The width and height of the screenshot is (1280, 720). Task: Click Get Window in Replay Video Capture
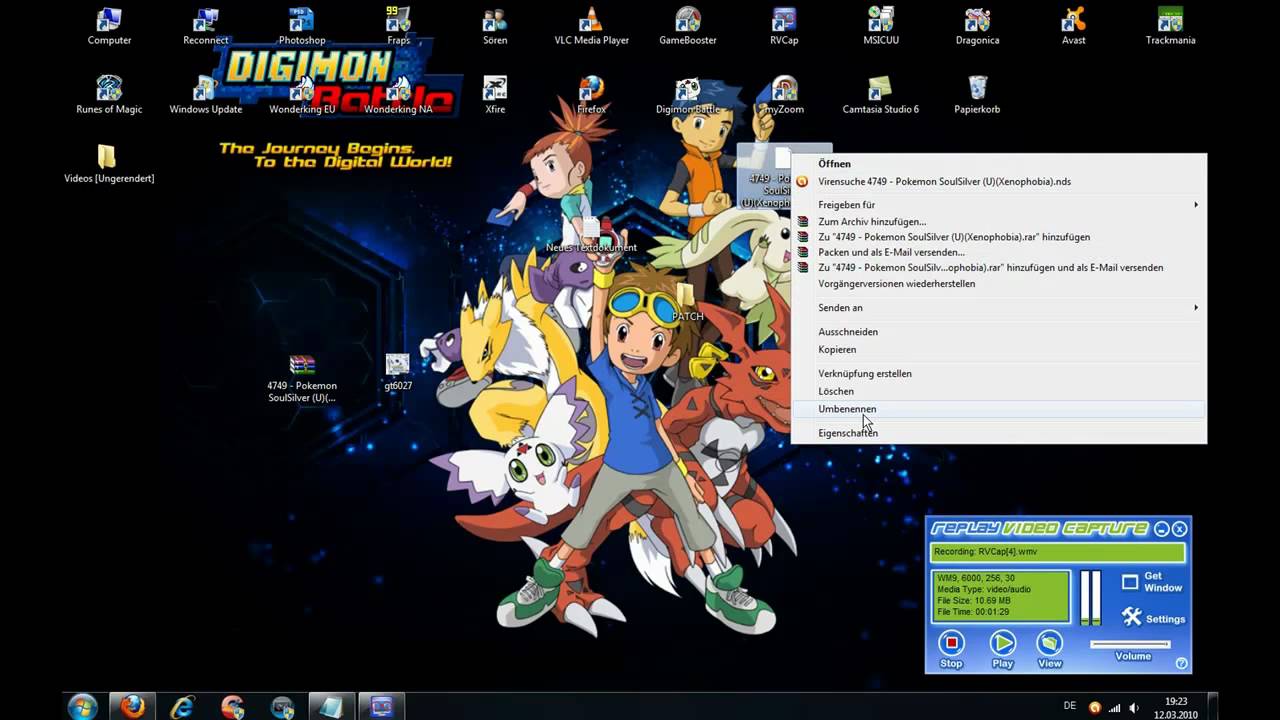tap(1152, 582)
